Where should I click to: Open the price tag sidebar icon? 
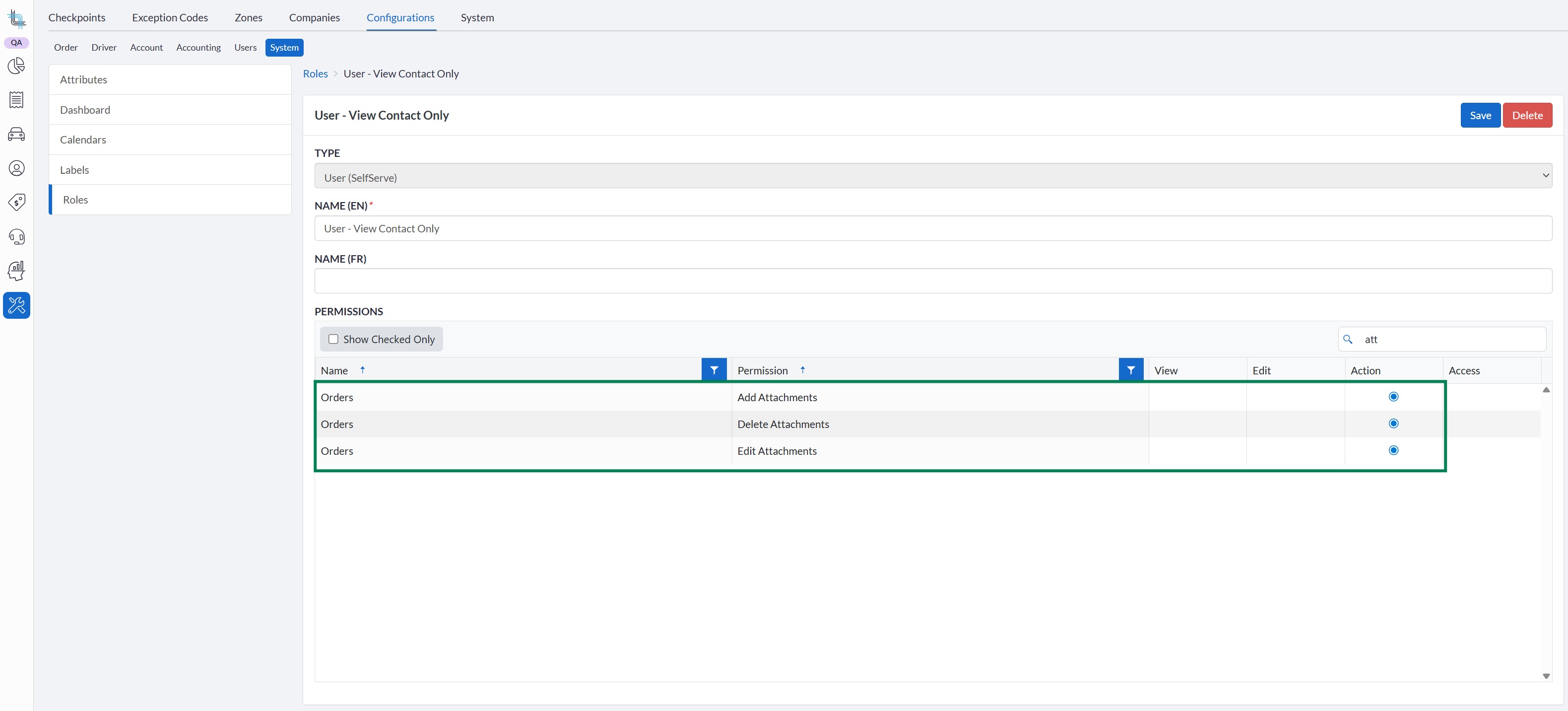(16, 202)
